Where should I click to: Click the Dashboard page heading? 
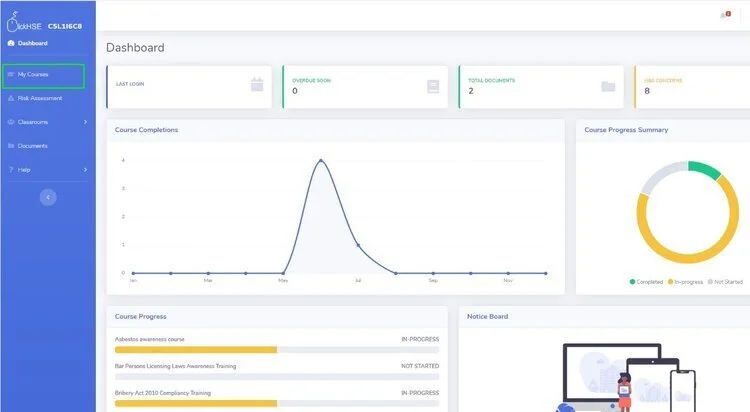click(x=135, y=47)
